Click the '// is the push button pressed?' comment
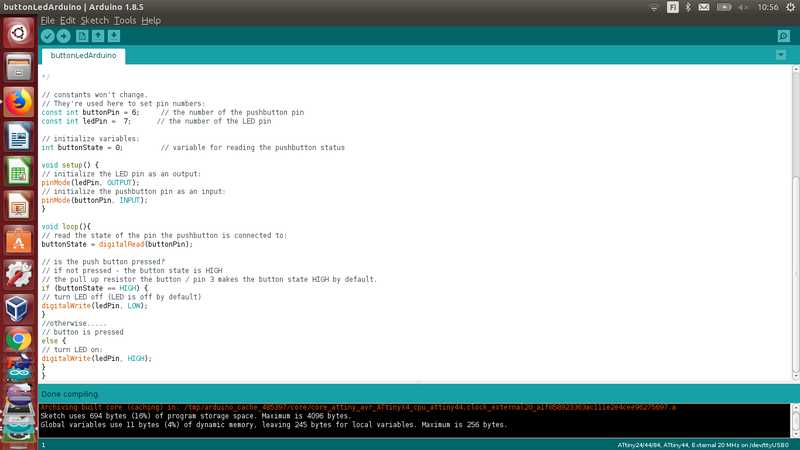800x450 pixels. point(103,262)
